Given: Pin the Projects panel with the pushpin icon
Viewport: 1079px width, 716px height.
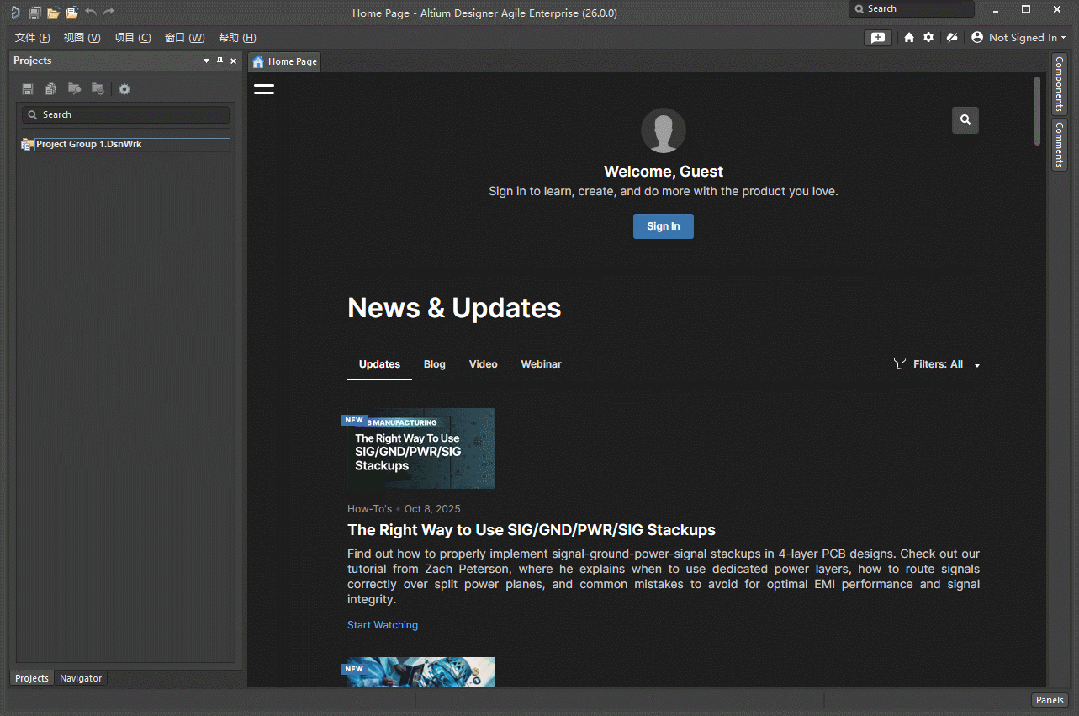Looking at the screenshot, I should tap(220, 61).
